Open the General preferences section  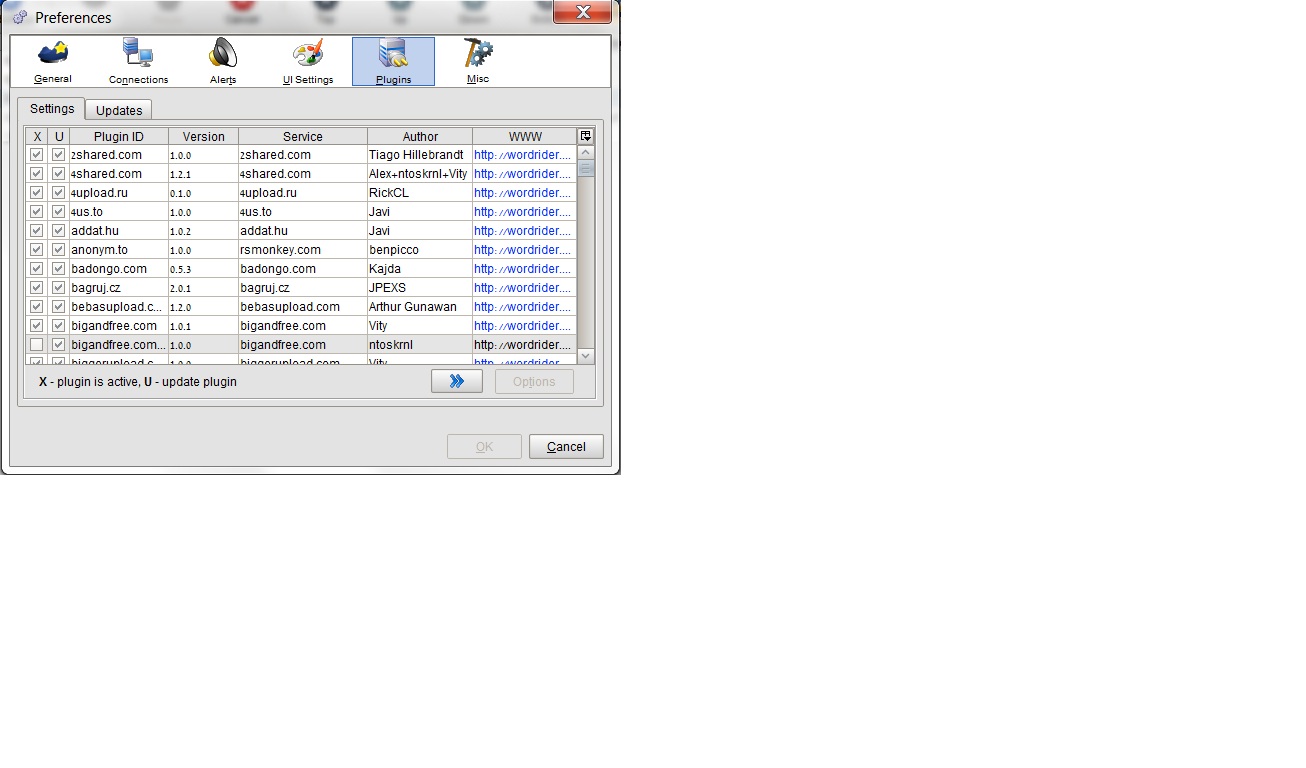coord(53,61)
